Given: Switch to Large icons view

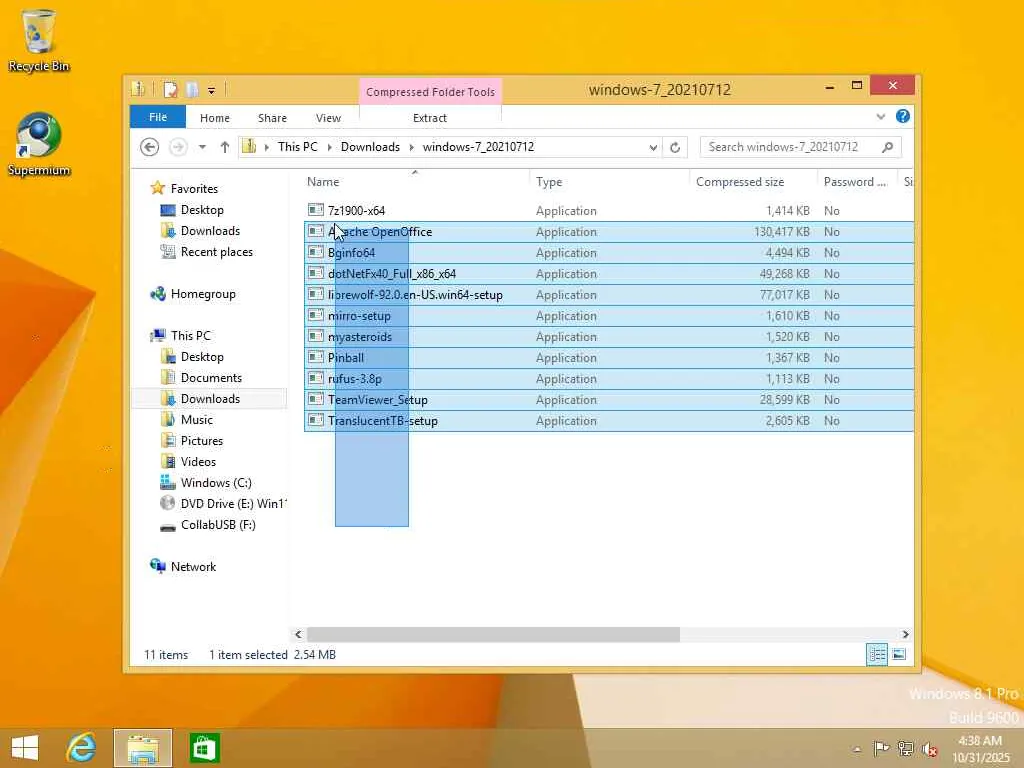Looking at the screenshot, I should (899, 654).
